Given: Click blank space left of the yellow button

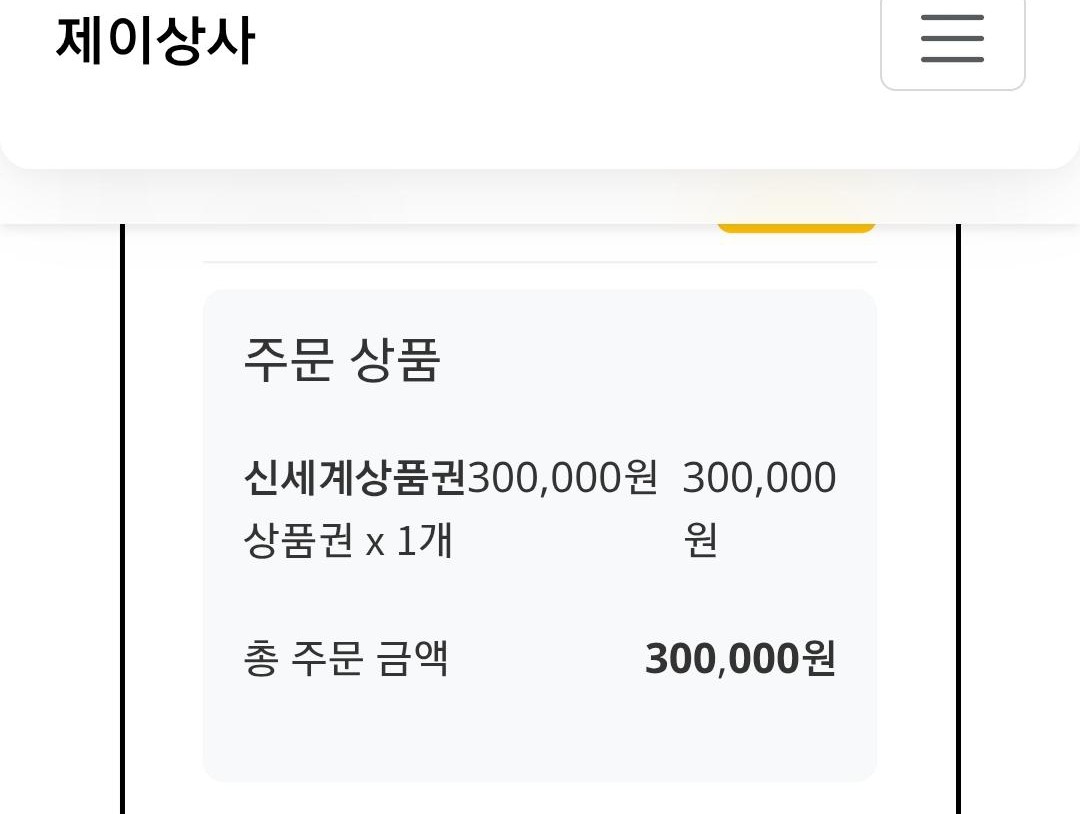Looking at the screenshot, I should (x=450, y=240).
